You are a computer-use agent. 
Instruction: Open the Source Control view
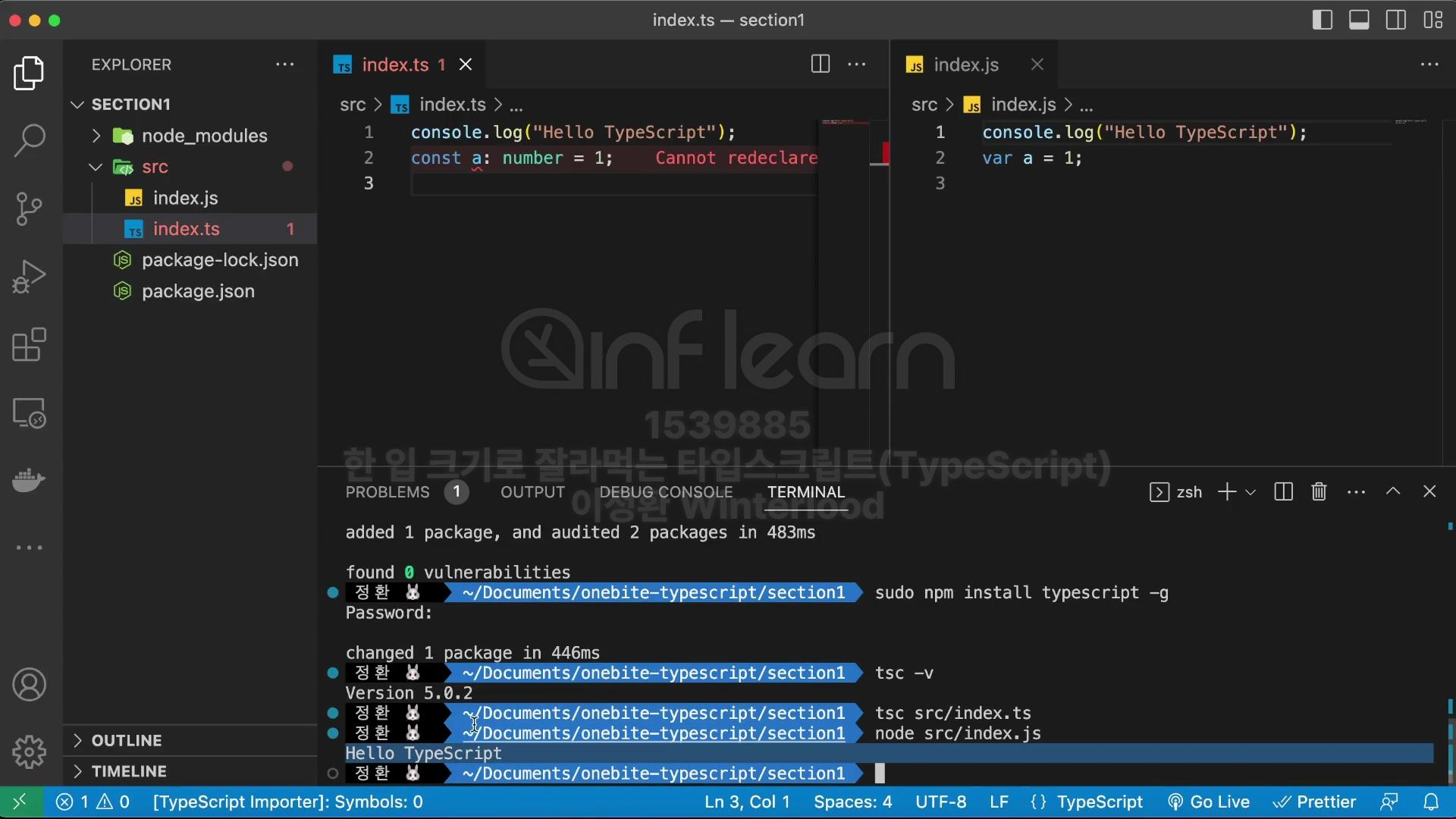[x=30, y=209]
